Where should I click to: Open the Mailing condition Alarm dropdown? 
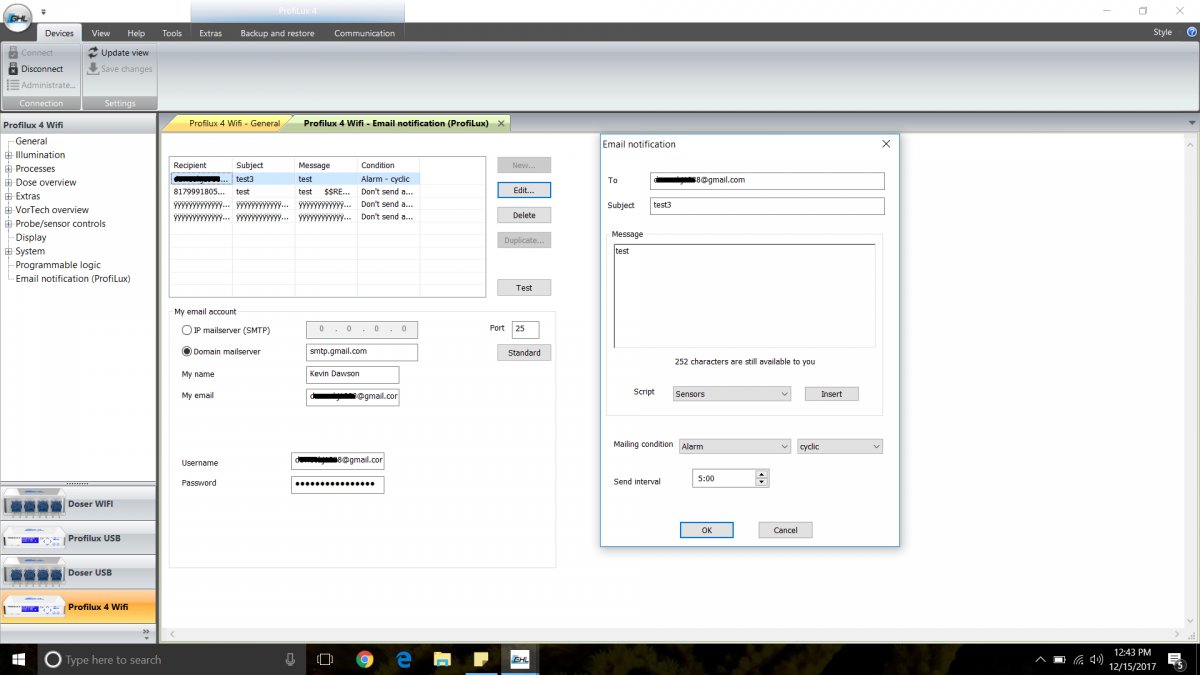[x=735, y=446]
